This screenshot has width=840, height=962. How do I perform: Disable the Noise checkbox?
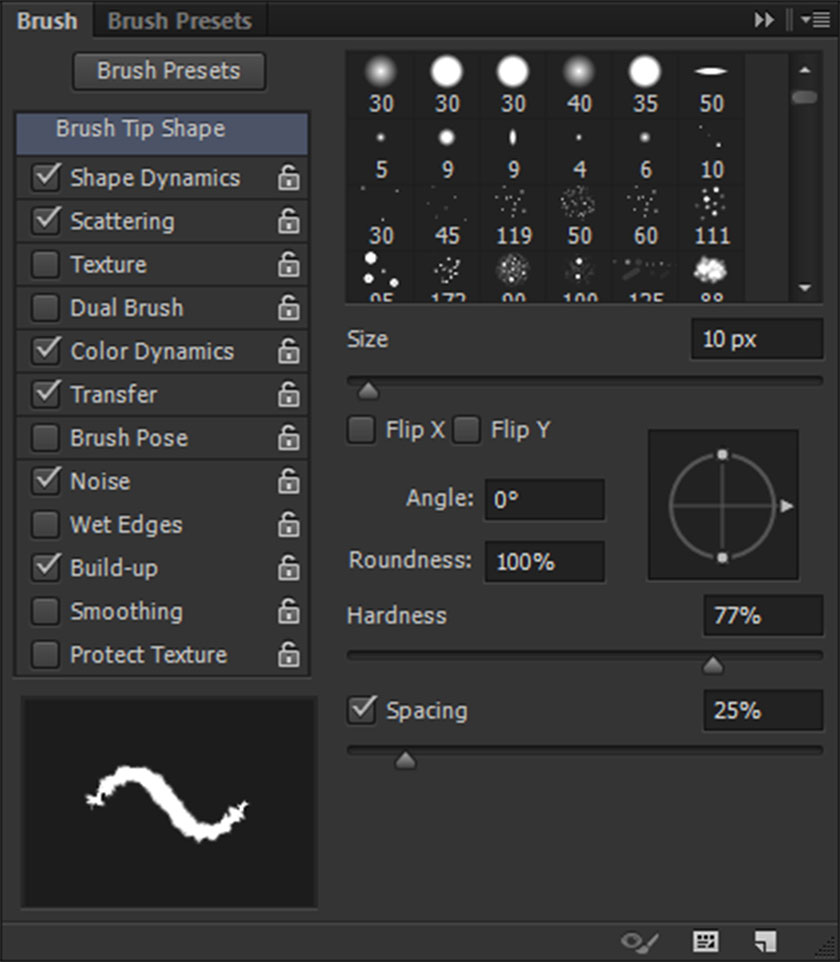(45, 481)
